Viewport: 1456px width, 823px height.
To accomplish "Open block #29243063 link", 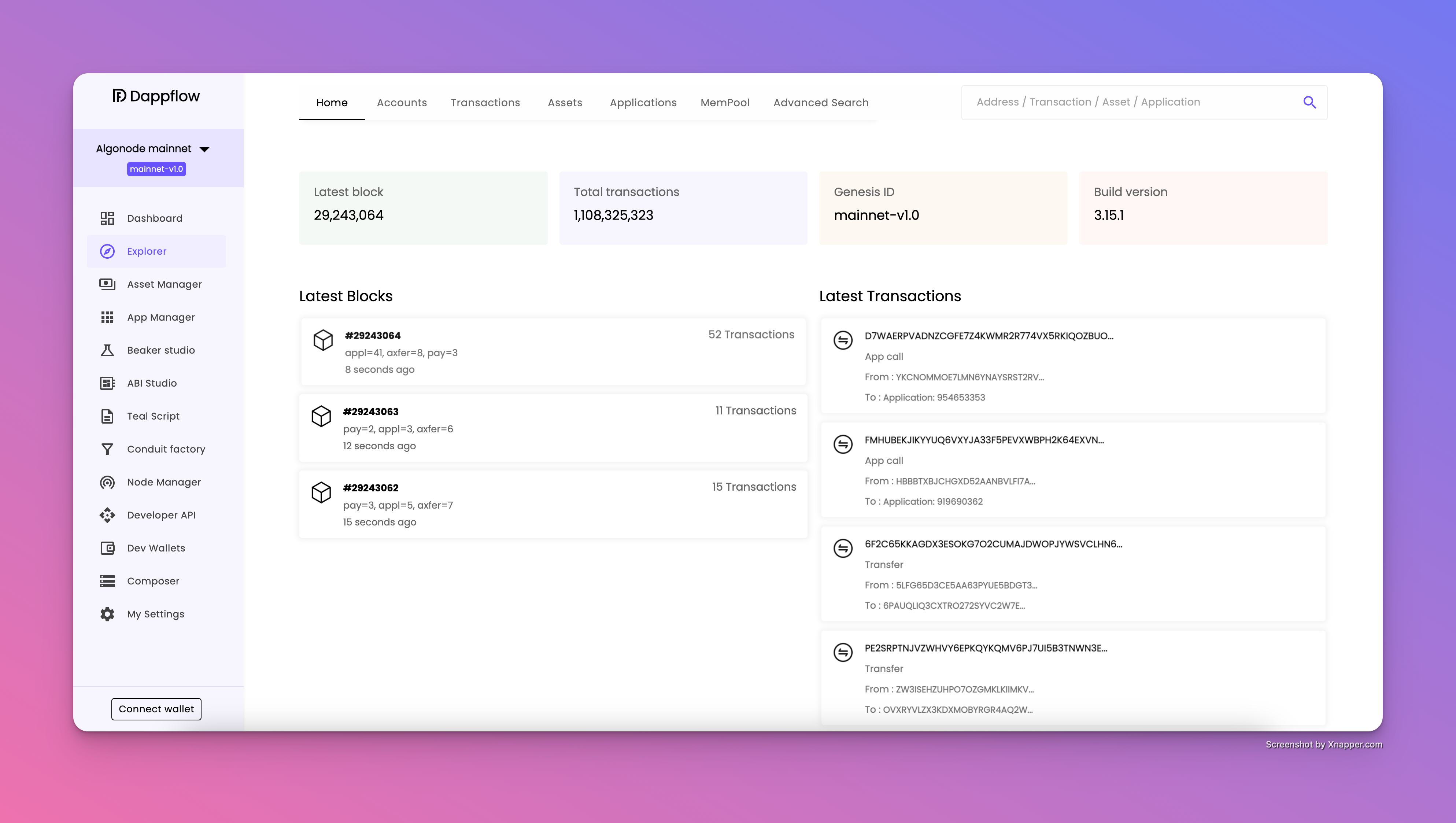I will 371,411.
